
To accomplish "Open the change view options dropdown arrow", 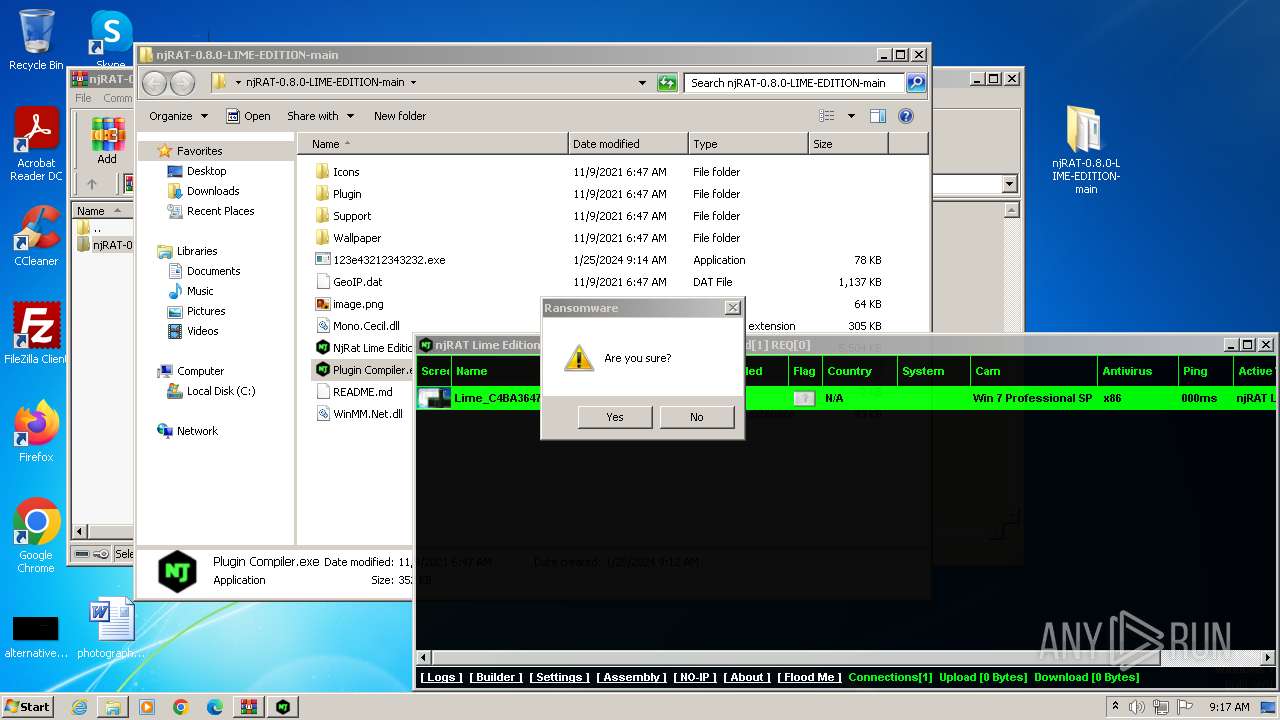I will 851,116.
